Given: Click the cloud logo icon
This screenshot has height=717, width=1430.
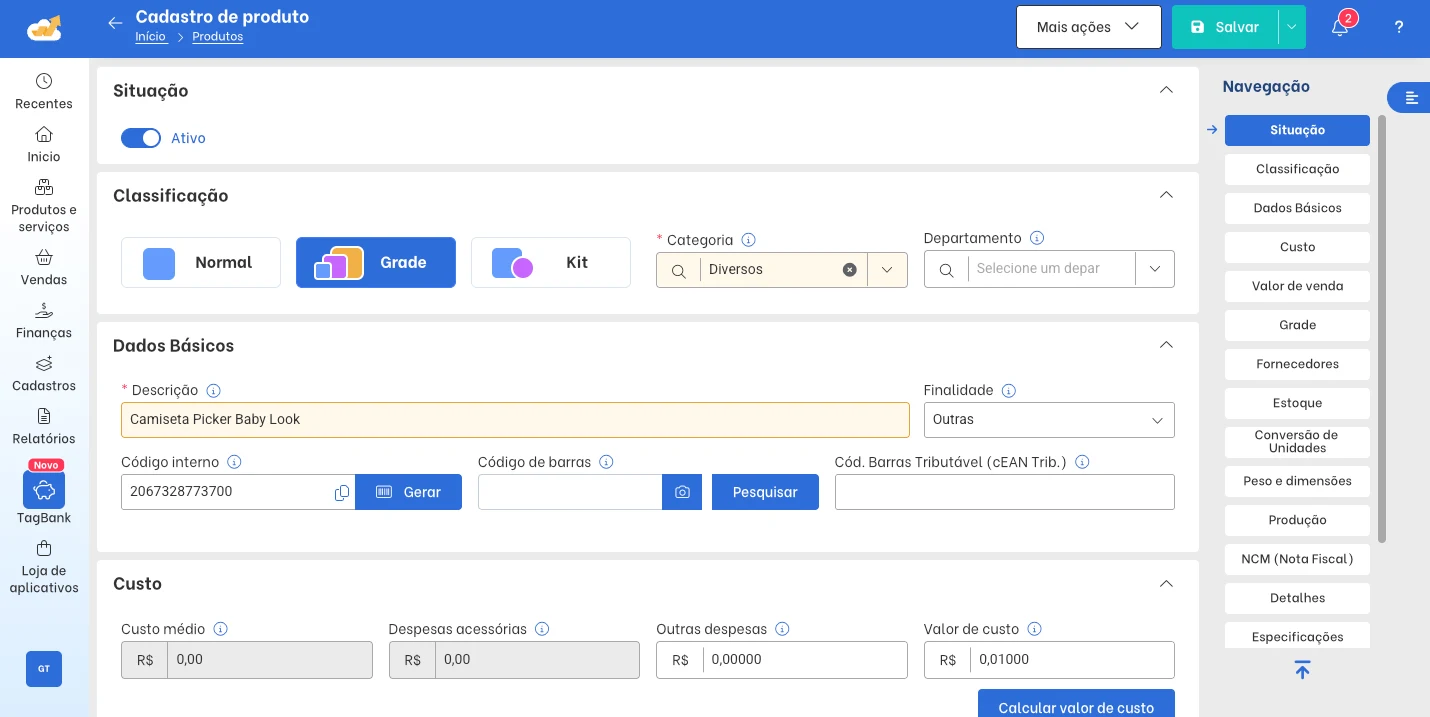Looking at the screenshot, I should click(44, 28).
